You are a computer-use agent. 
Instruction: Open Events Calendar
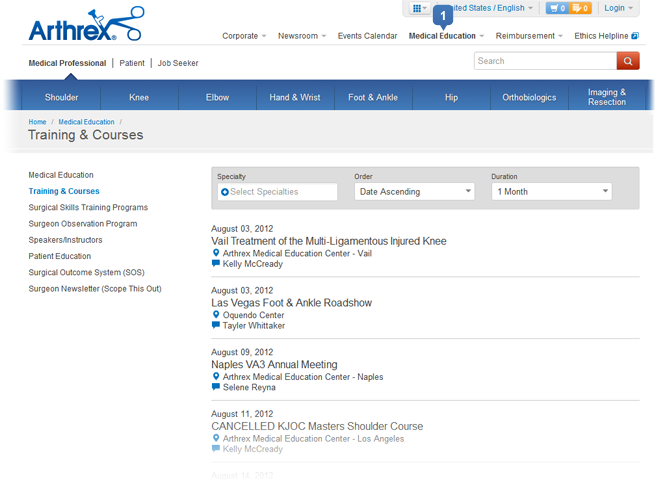point(367,36)
